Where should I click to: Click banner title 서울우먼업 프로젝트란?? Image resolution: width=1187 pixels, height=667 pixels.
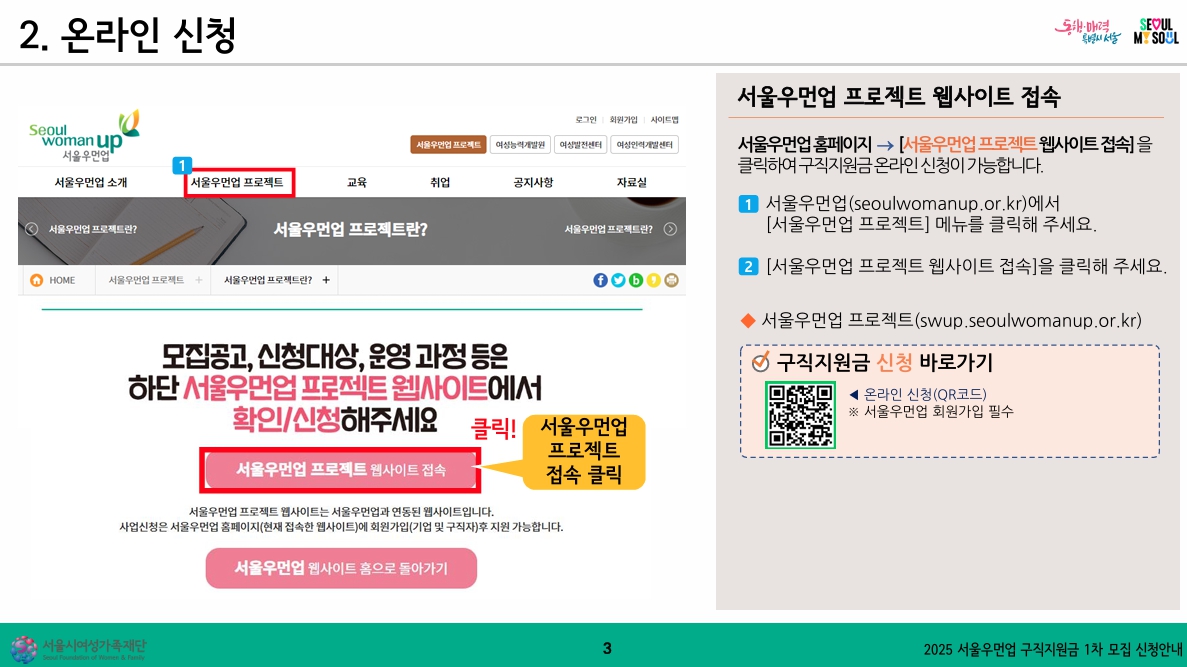click(350, 229)
